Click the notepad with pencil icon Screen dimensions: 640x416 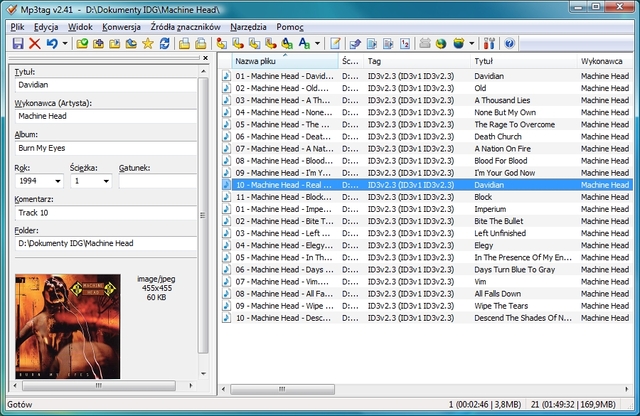coord(335,43)
